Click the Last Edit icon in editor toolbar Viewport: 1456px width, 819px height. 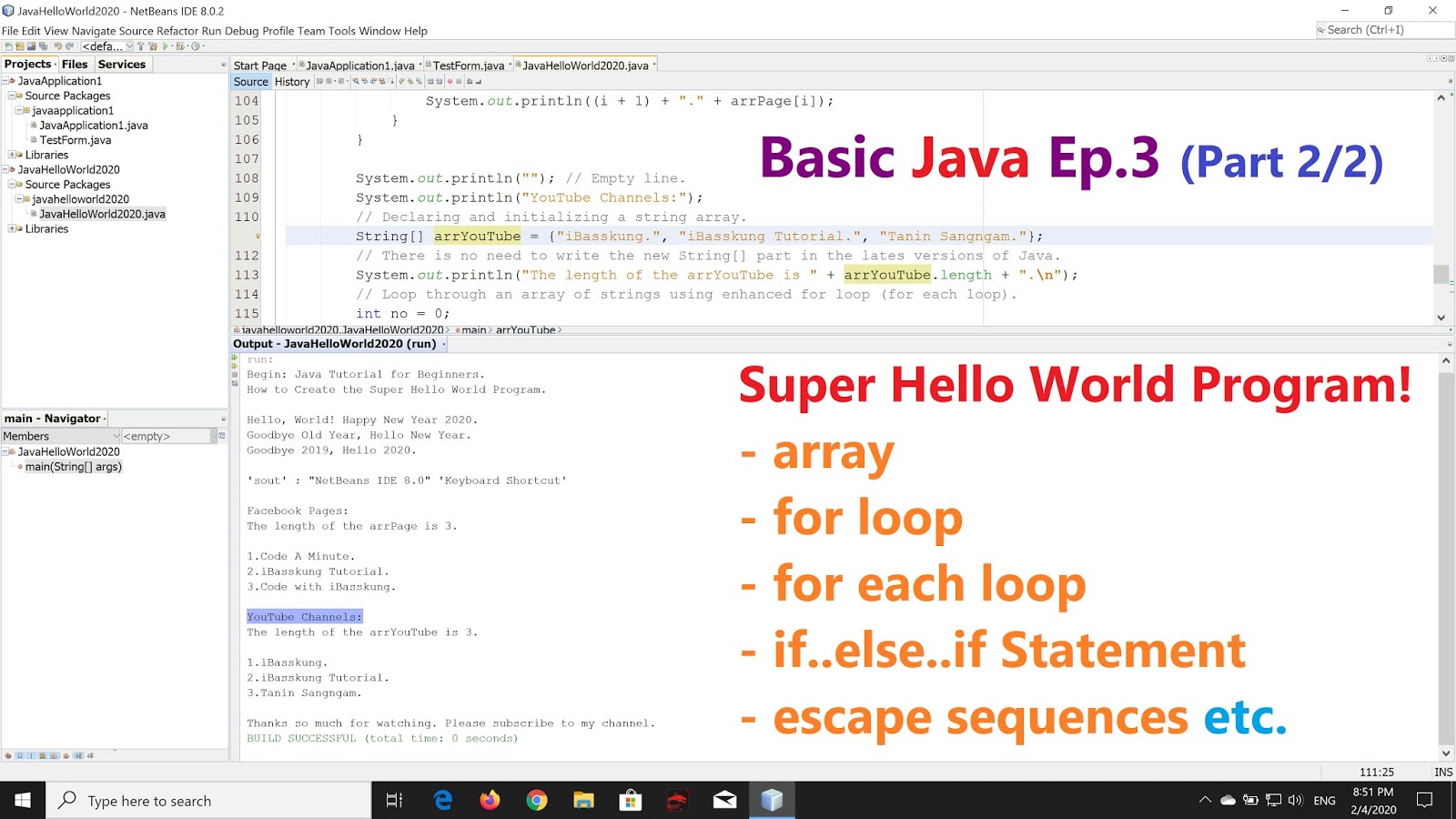click(x=320, y=82)
